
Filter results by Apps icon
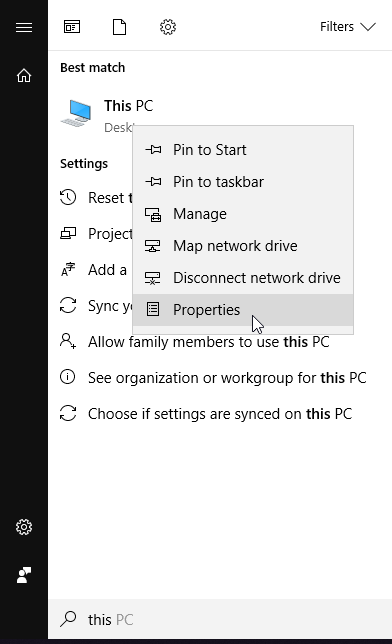[72, 27]
